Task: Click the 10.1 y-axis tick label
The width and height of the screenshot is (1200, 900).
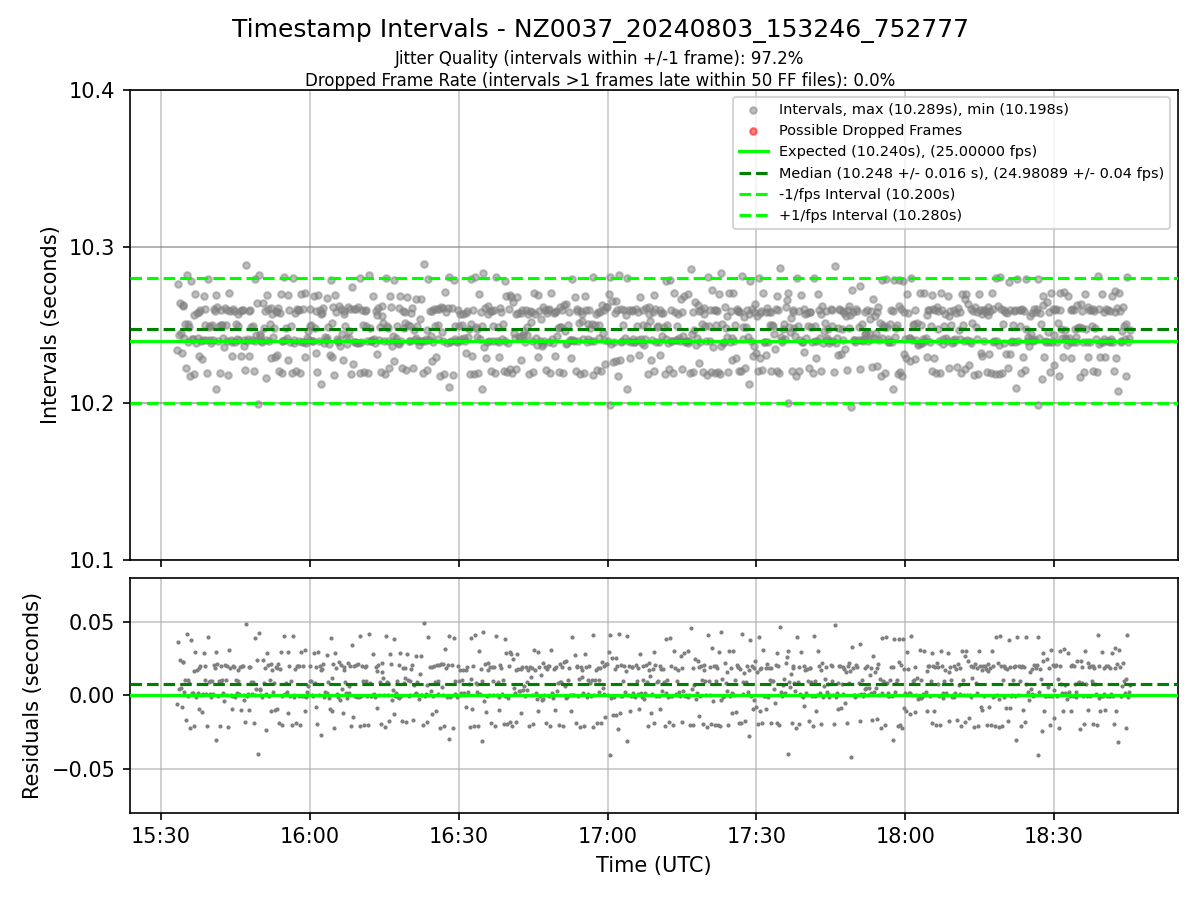Action: click(94, 560)
